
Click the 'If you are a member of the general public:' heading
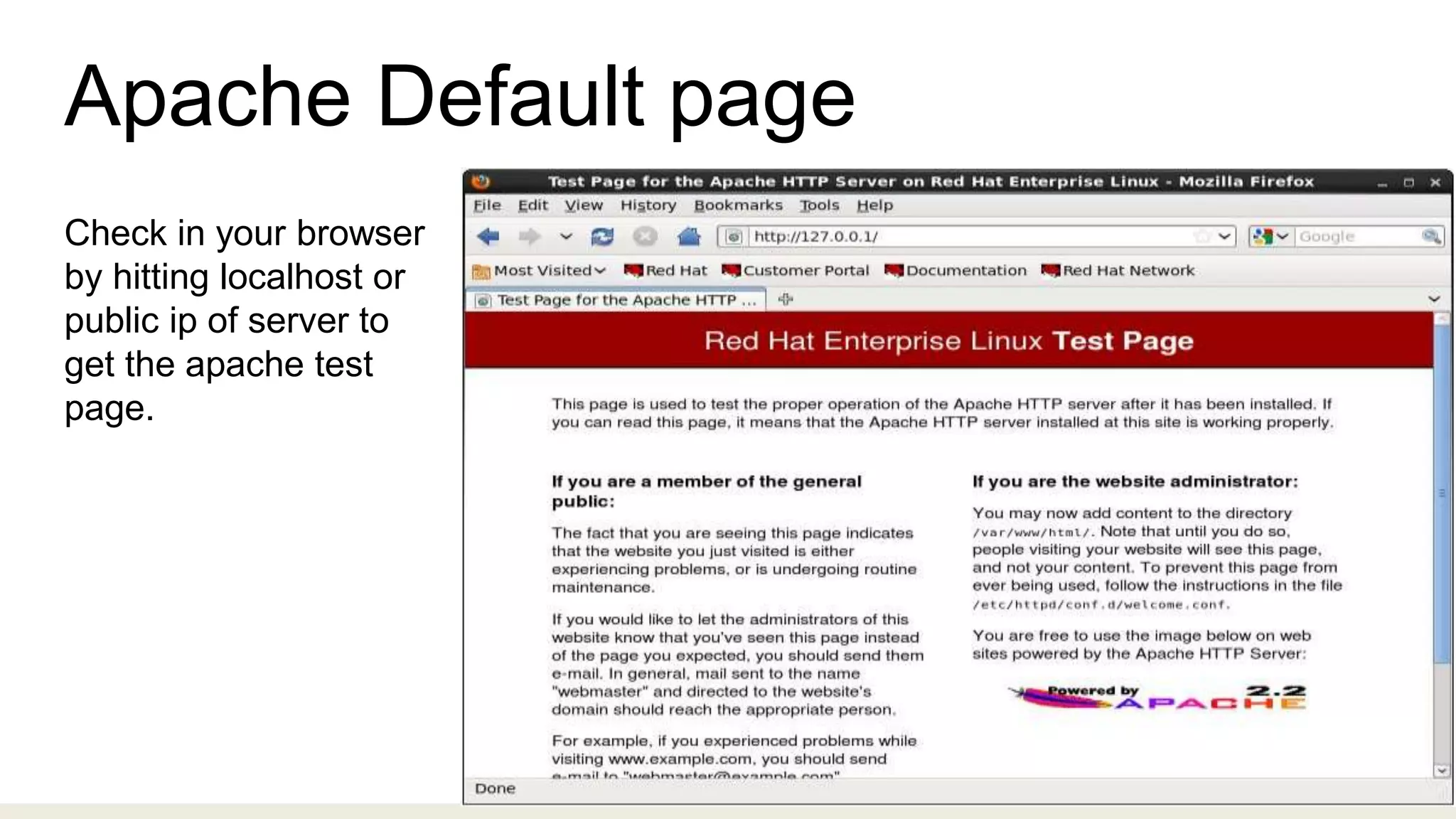tap(707, 491)
